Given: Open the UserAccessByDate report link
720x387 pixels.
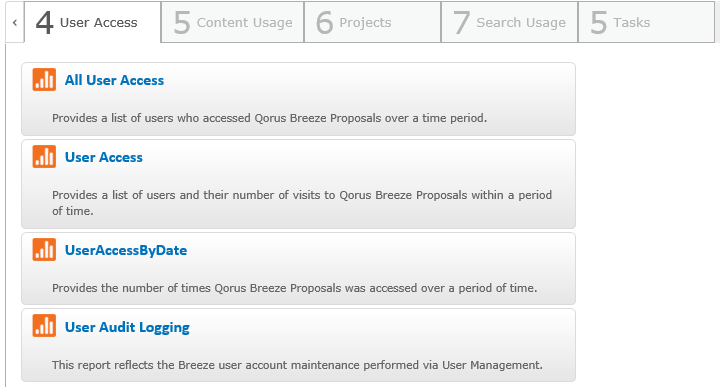Looking at the screenshot, I should 126,250.
